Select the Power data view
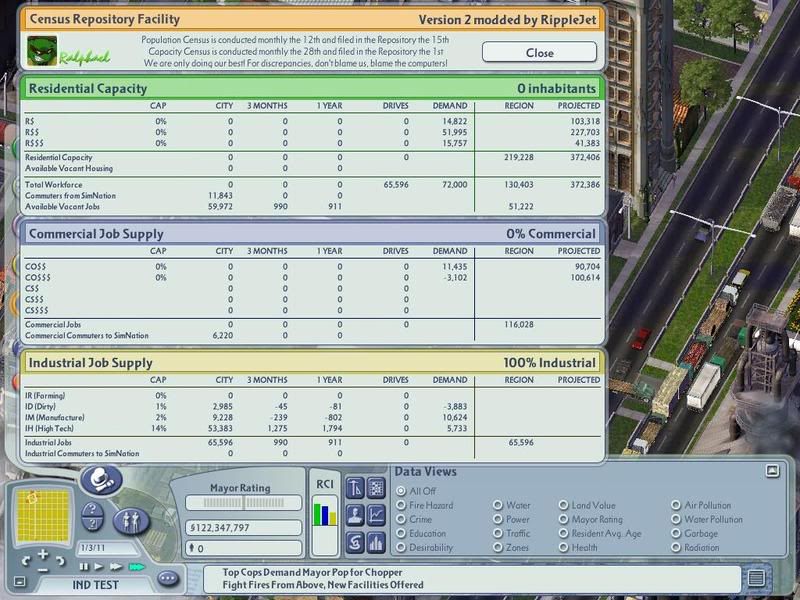 [497, 519]
